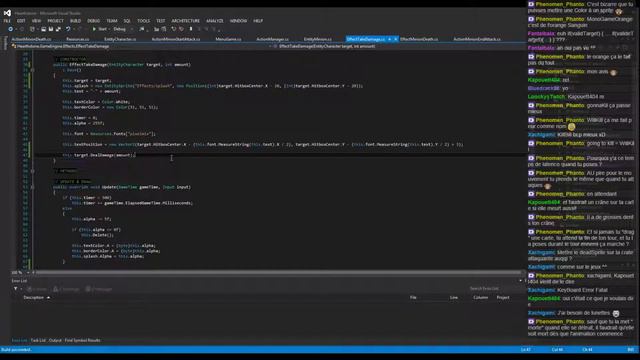Toggle the Messages filter in Error List
The image size is (640, 360).
point(99,289)
